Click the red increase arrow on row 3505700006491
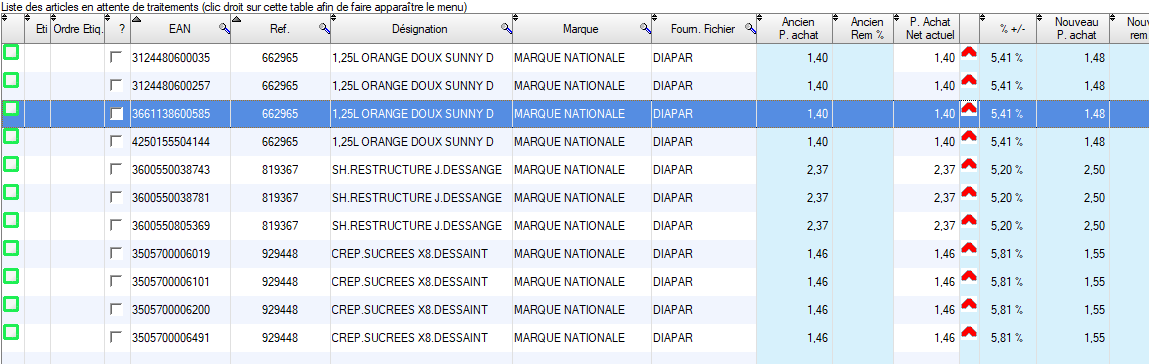Screen dimensions: 1149x364 (969, 333)
